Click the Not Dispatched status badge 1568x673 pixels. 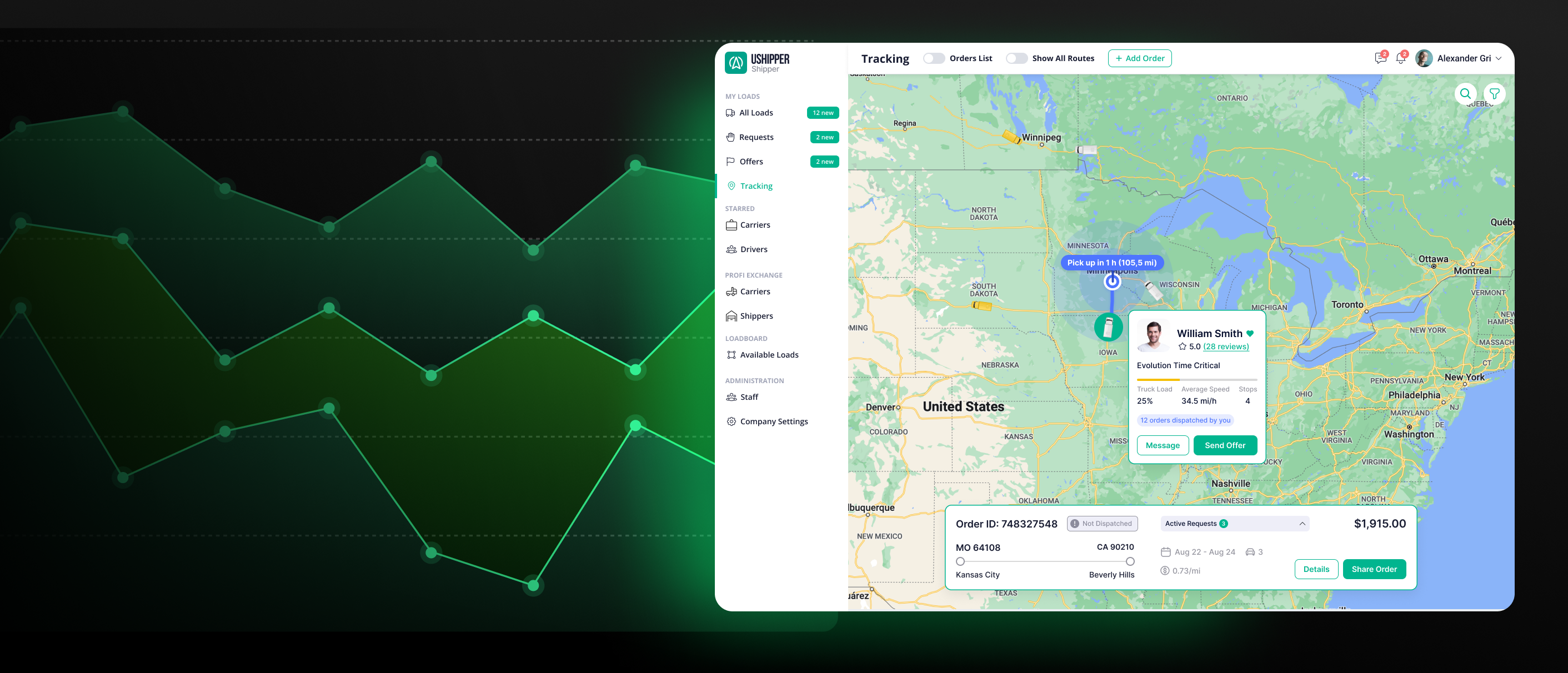(x=1102, y=523)
